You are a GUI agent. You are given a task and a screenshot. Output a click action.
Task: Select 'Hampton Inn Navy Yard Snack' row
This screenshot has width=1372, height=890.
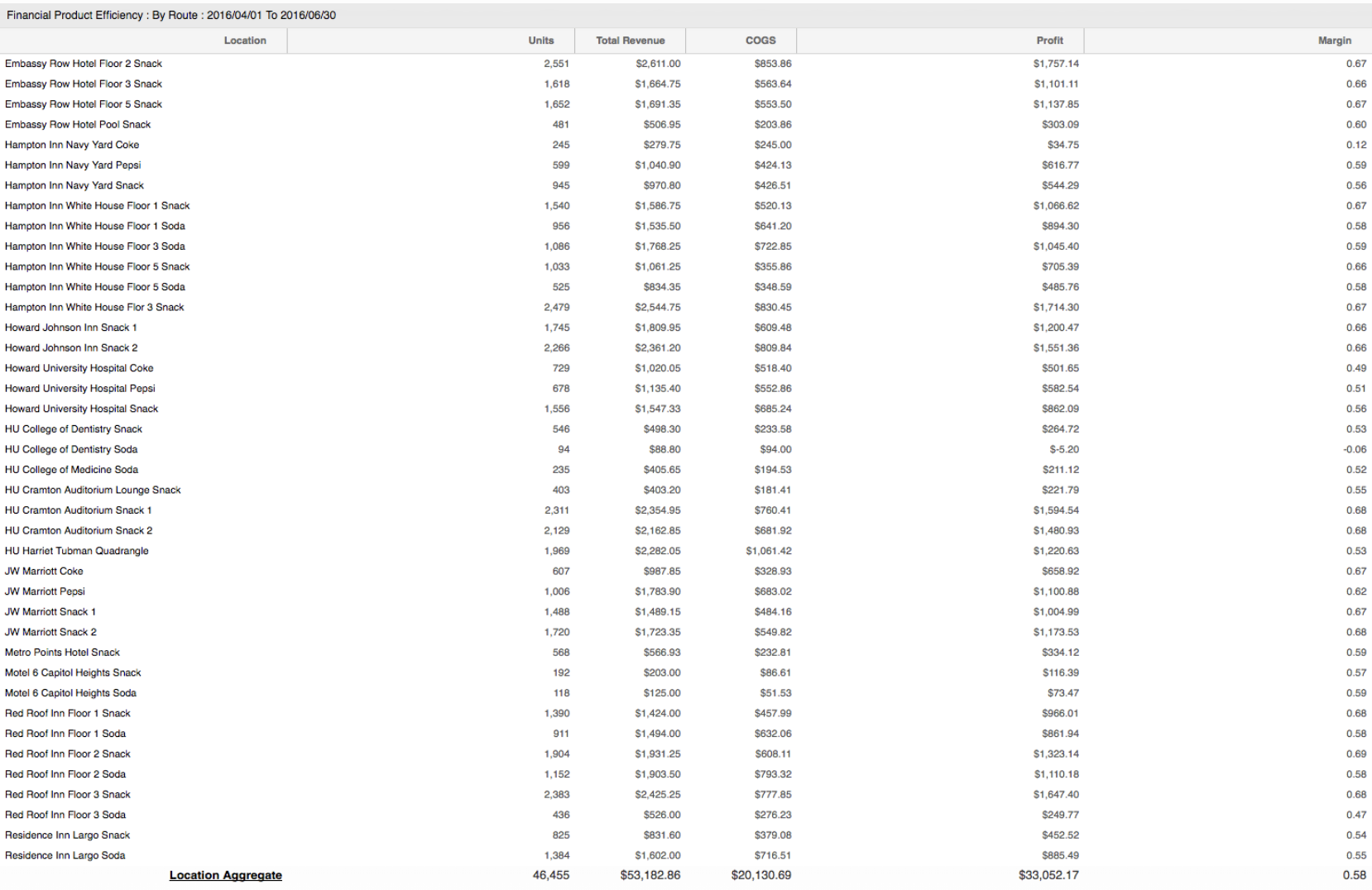(686, 185)
